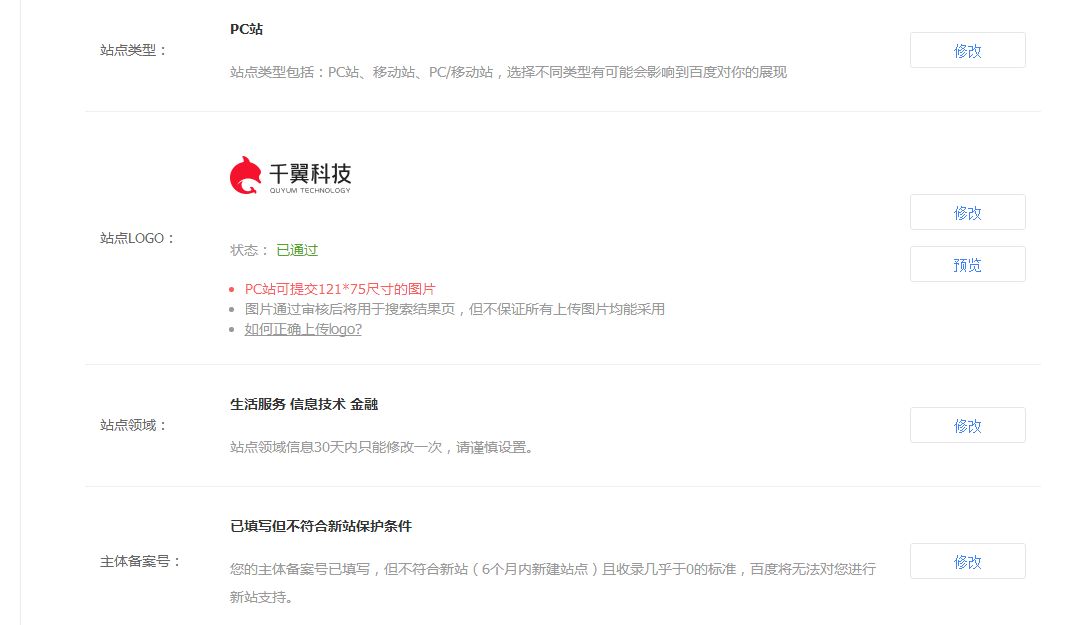Click the bold PC站 site type value
This screenshot has height=625, width=1091.
click(247, 29)
